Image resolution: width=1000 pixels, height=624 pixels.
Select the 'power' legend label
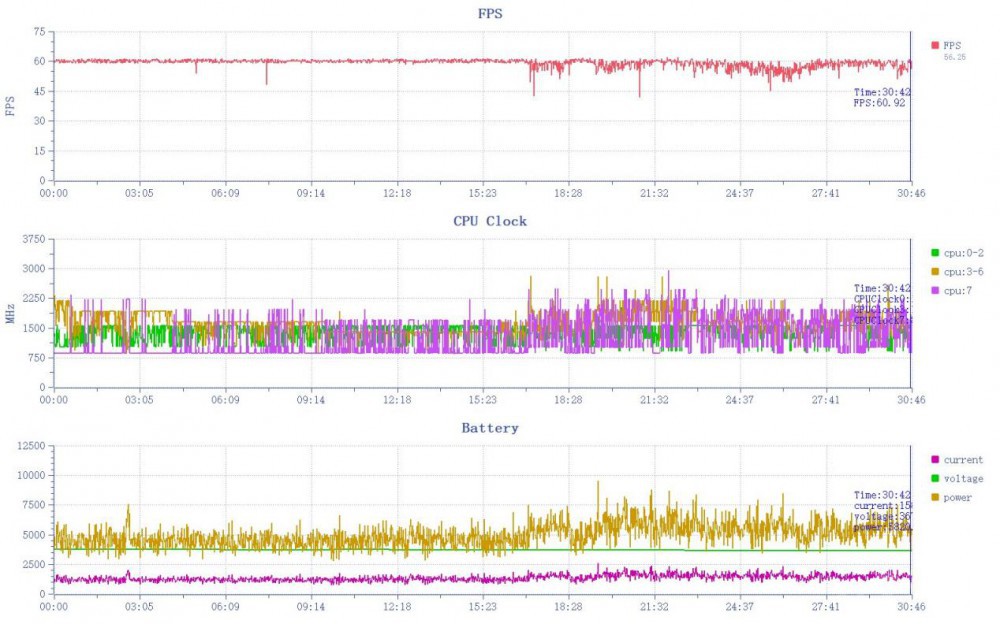[x=957, y=498]
